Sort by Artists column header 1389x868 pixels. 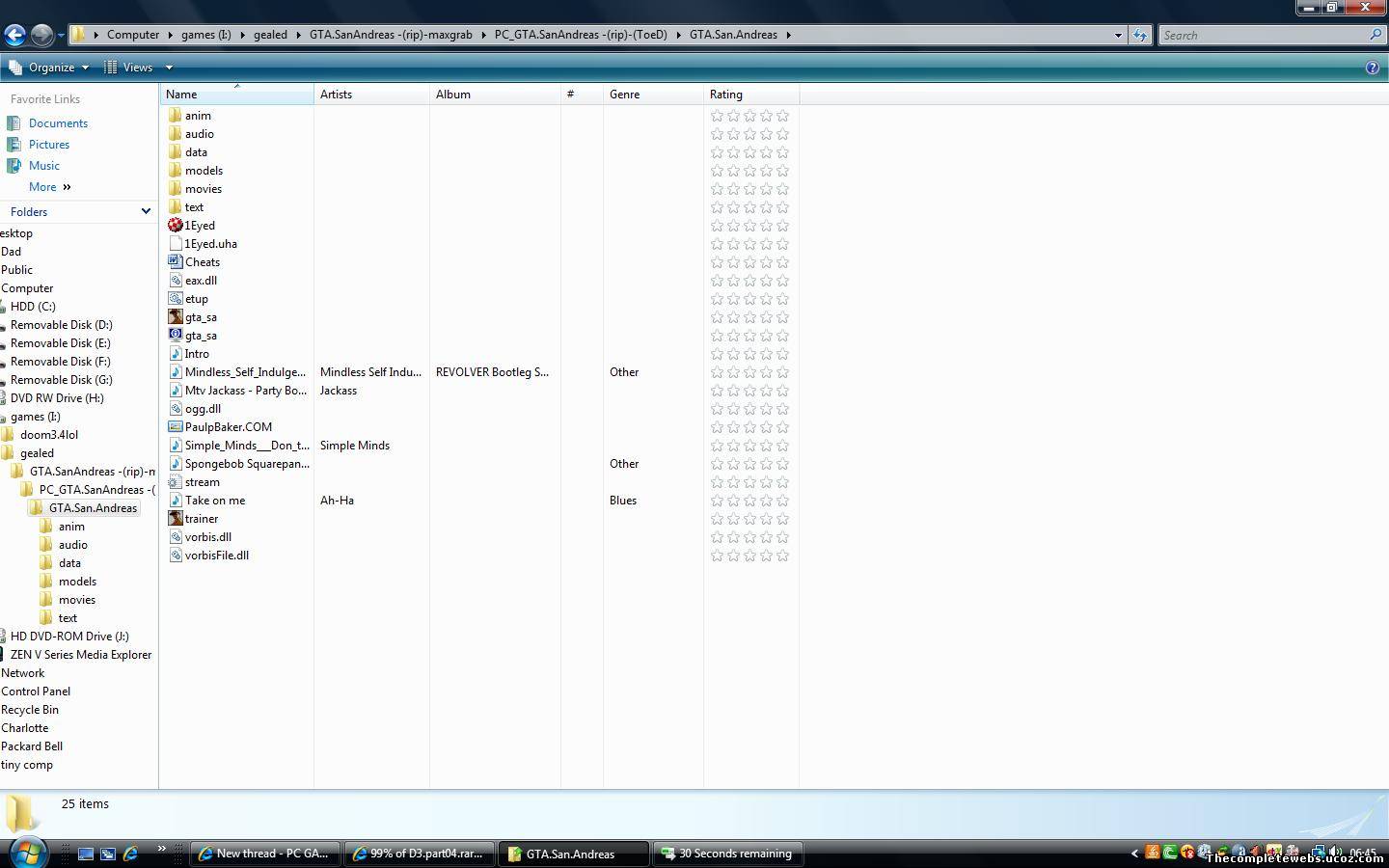click(x=371, y=95)
